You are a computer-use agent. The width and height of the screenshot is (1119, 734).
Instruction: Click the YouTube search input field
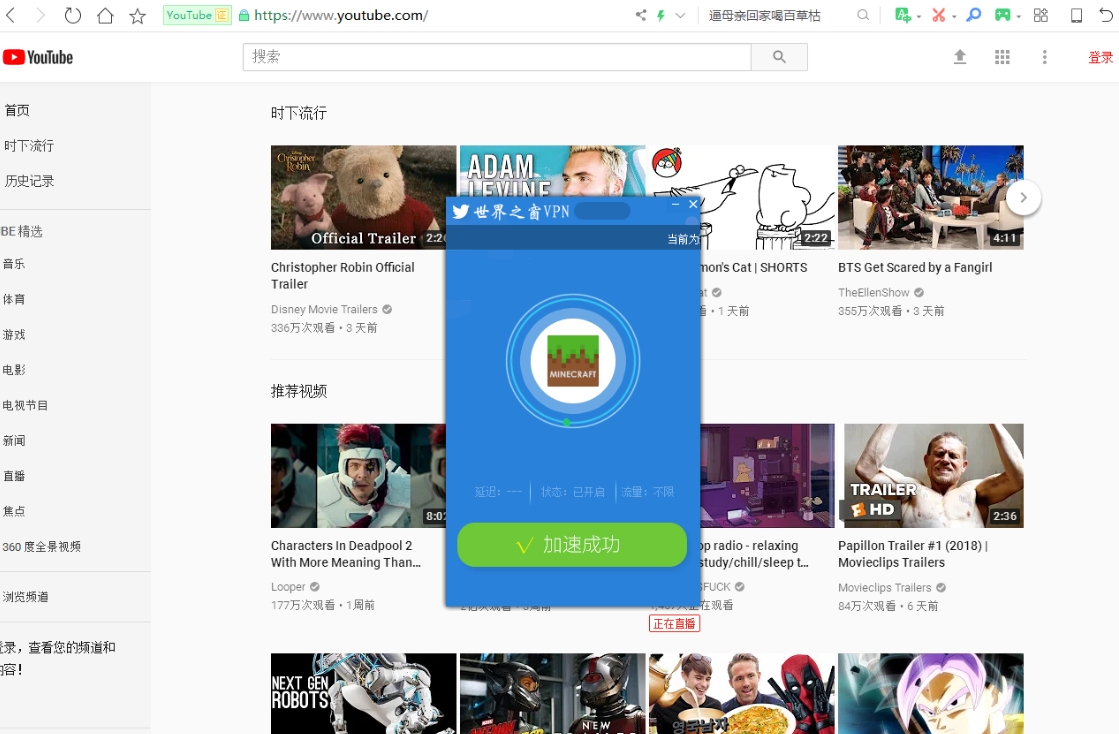click(497, 57)
